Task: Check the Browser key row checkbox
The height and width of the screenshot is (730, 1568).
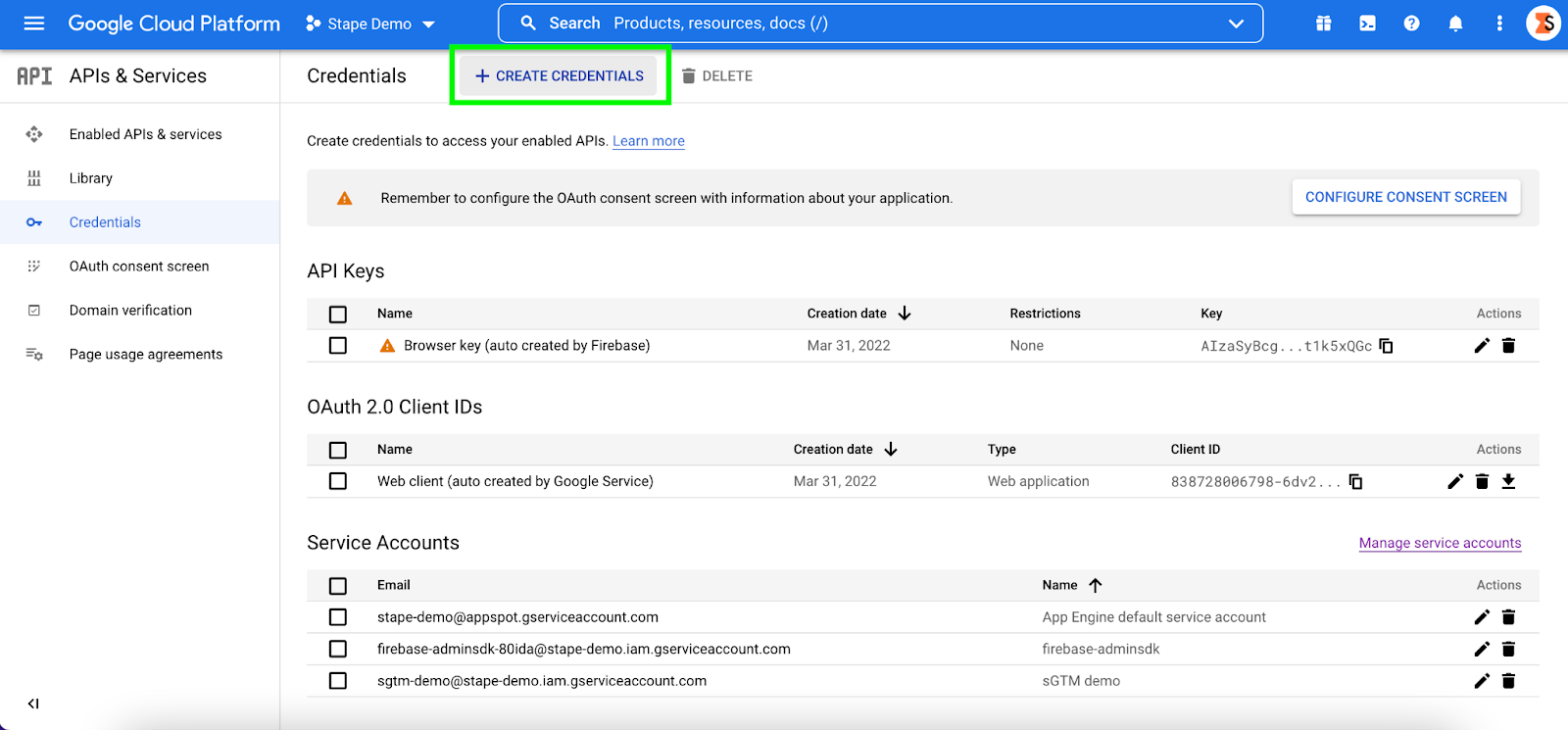Action: 338,346
